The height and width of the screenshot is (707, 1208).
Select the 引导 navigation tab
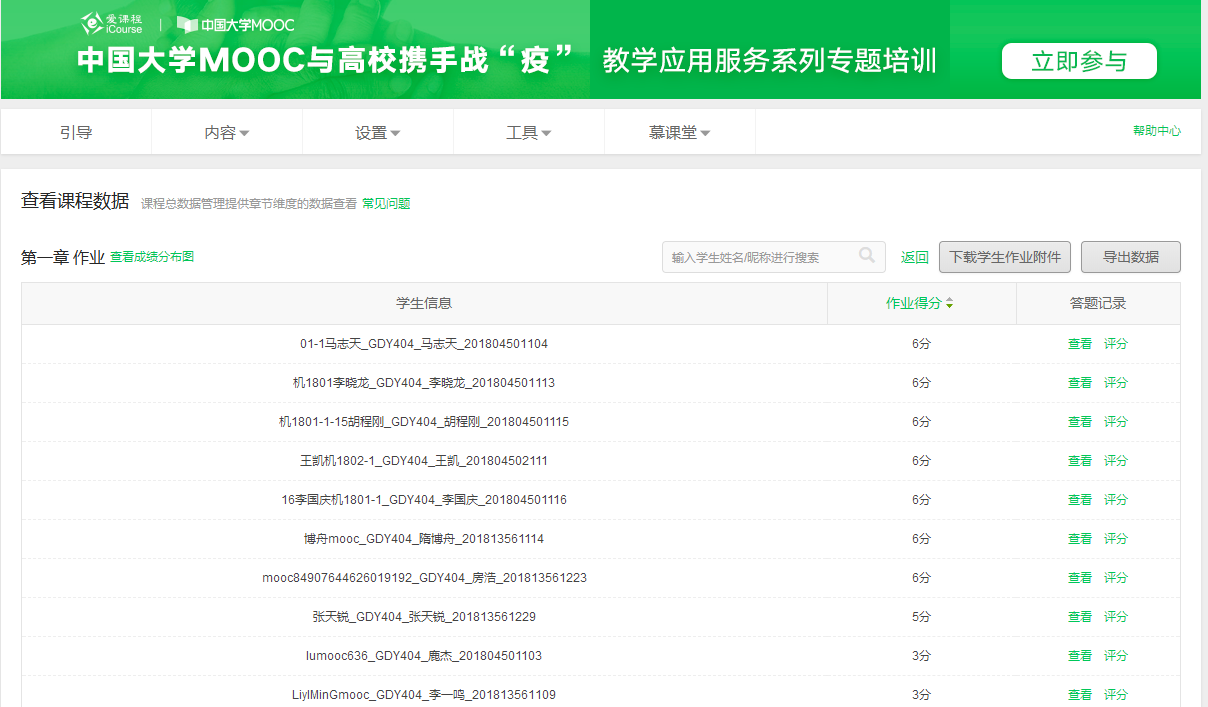(x=76, y=133)
